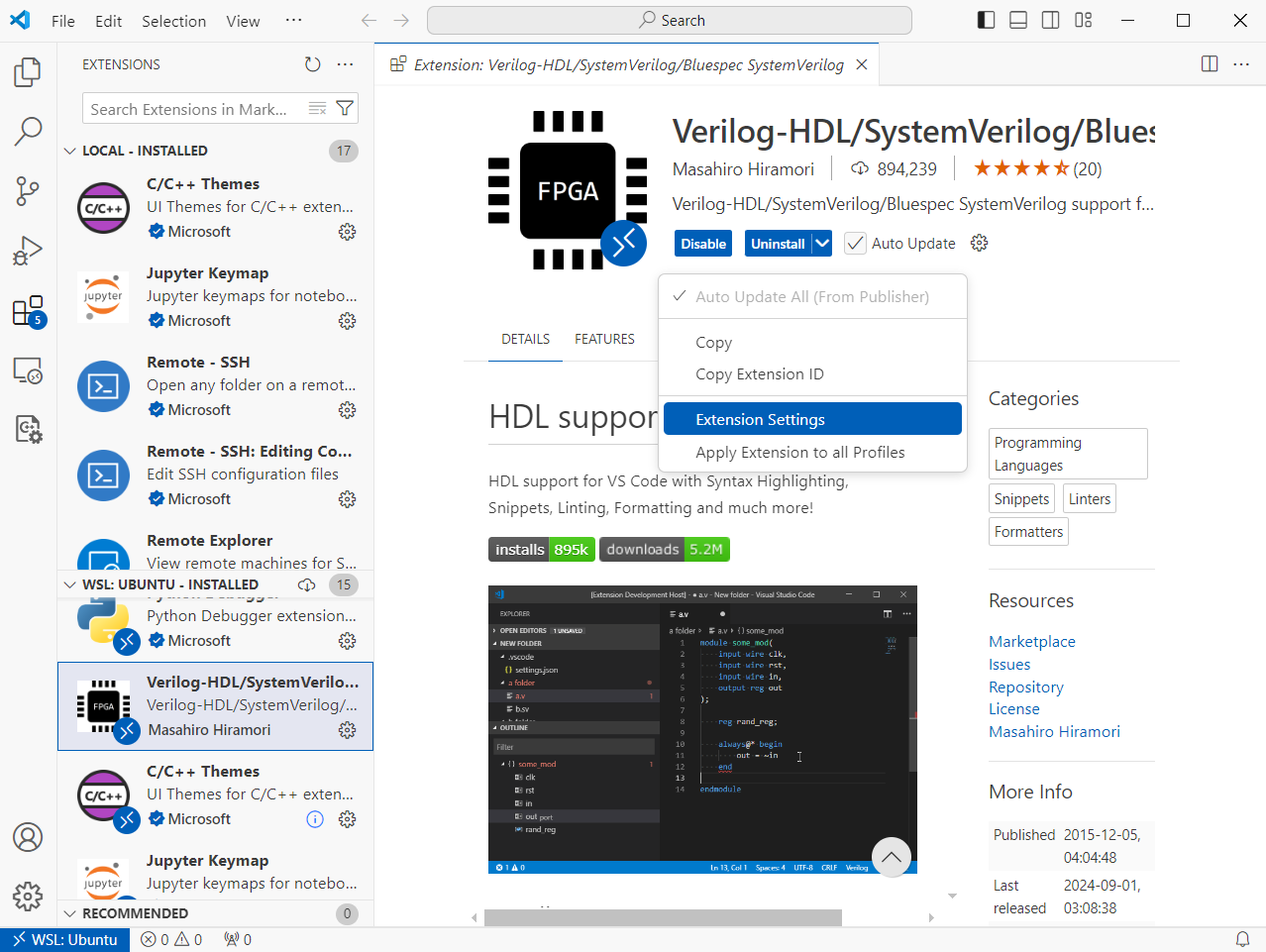The image size is (1266, 952).
Task: Open the File menu
Action: [x=63, y=21]
